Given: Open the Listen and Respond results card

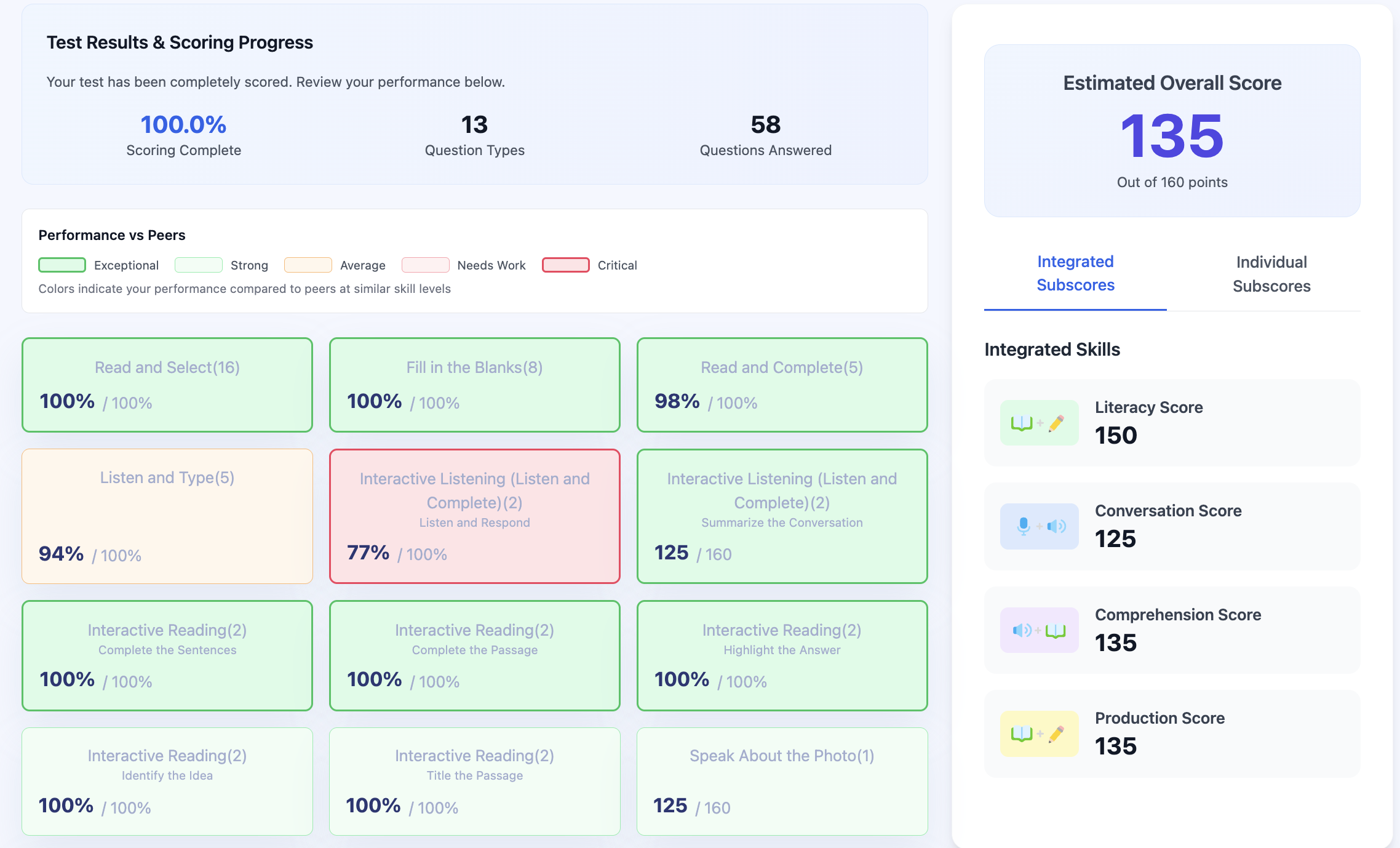Looking at the screenshot, I should click(x=474, y=517).
